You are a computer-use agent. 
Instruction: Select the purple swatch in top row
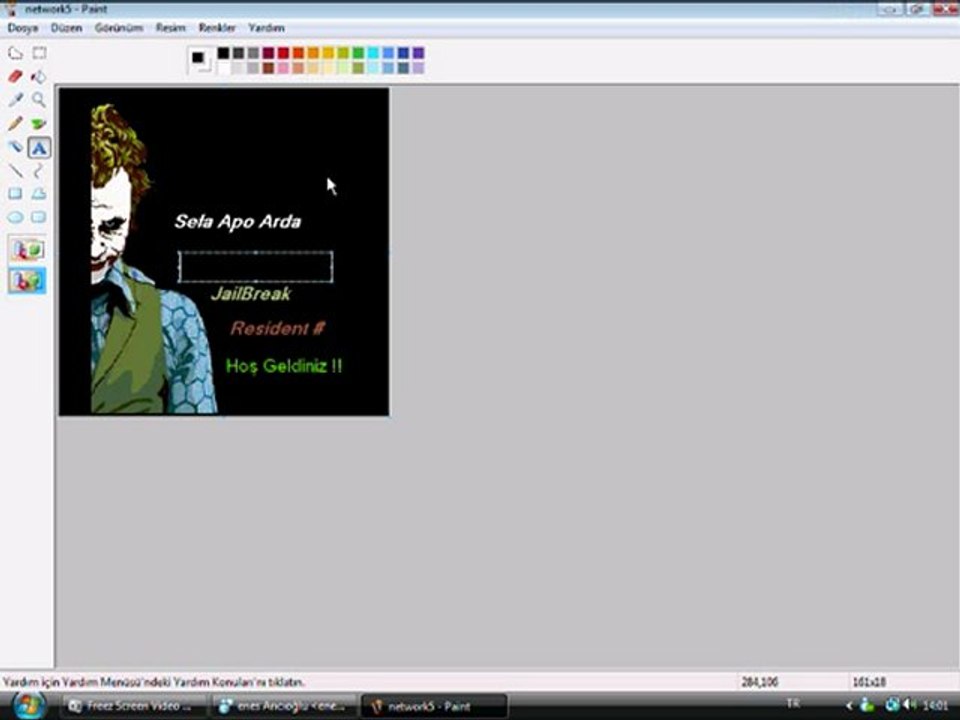tap(418, 53)
